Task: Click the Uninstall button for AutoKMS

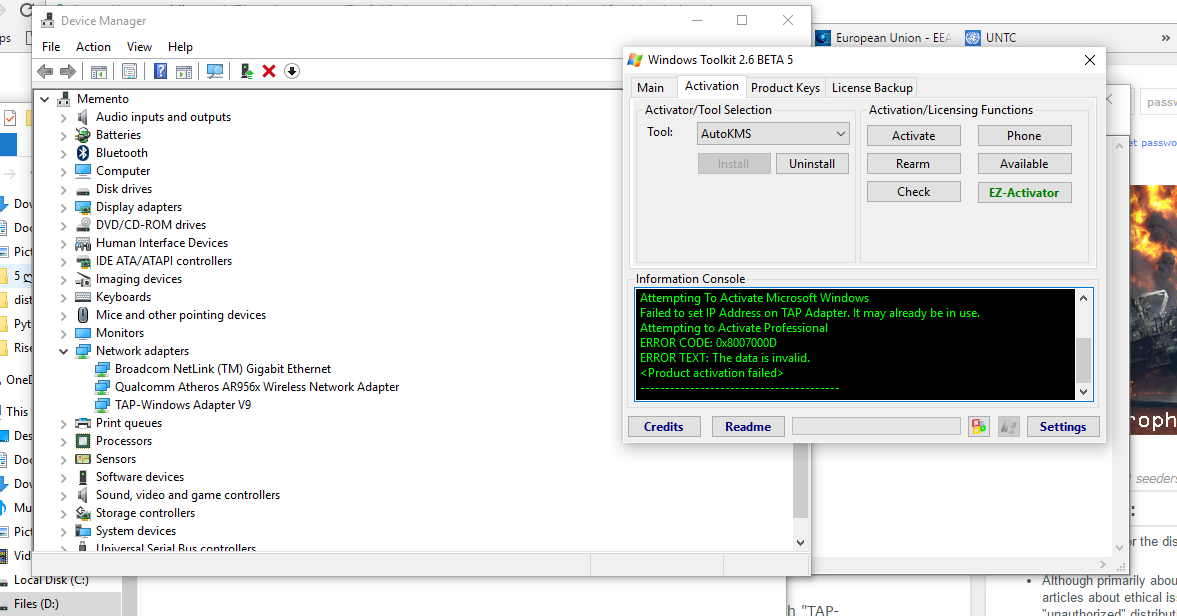Action: coord(812,164)
